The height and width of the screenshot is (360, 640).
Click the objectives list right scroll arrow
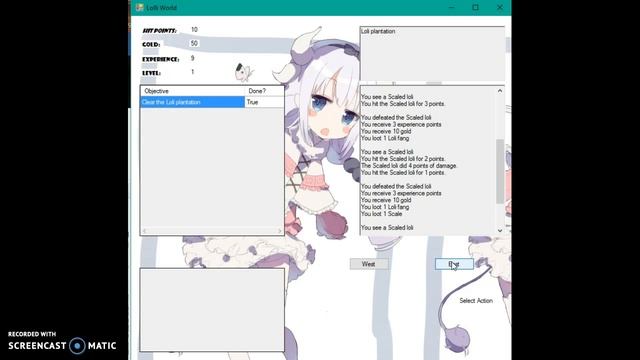[x=280, y=231]
